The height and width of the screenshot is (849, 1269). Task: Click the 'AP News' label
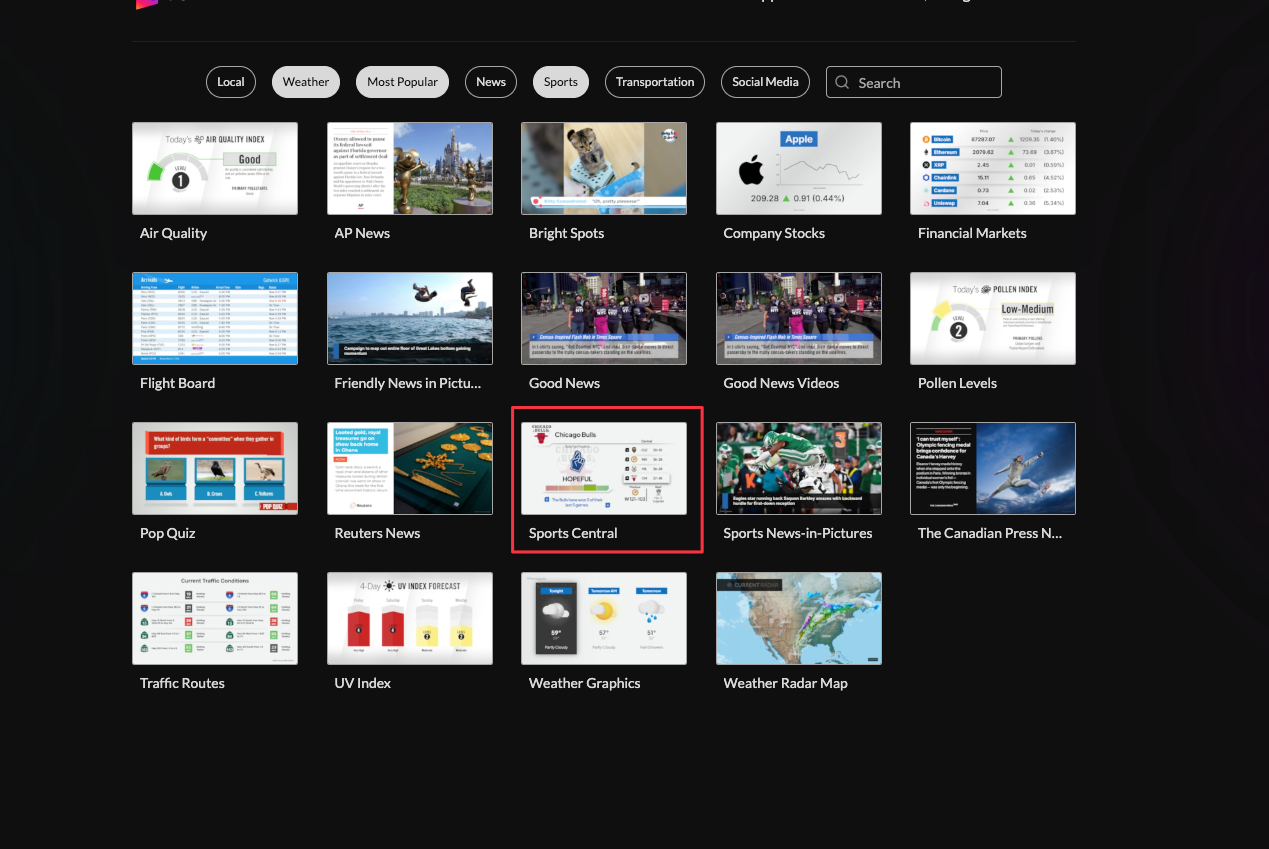click(362, 233)
